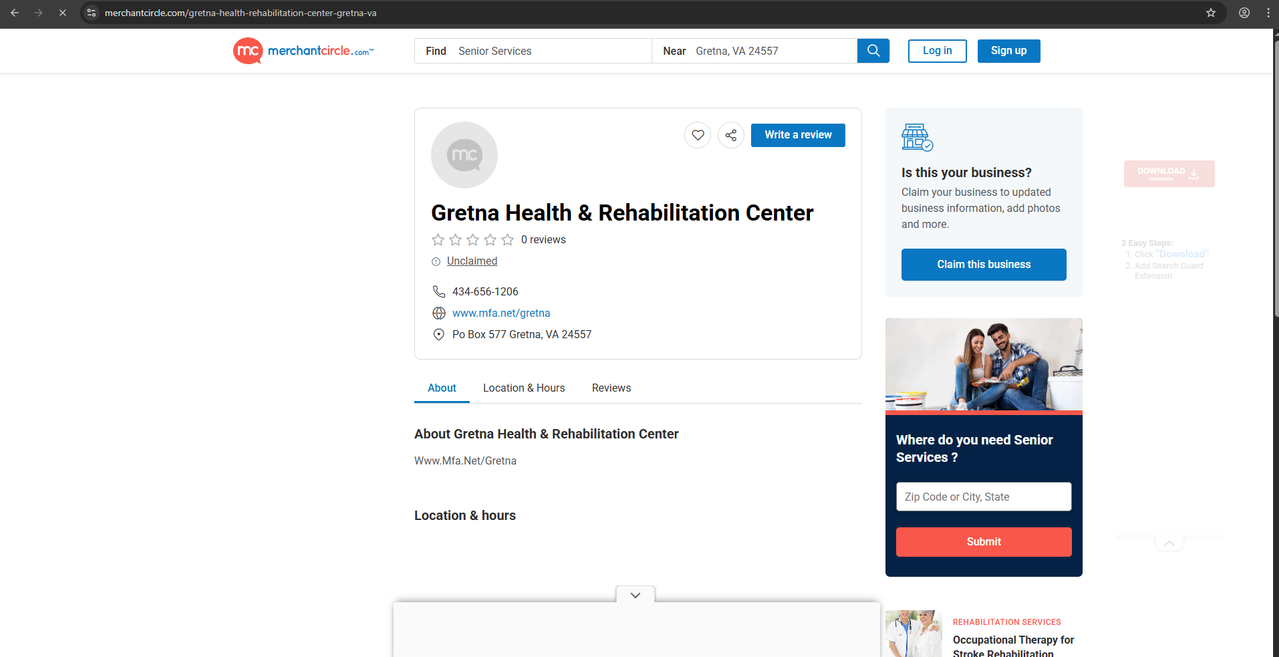1279x657 pixels.
Task: Click the browser forward arrow
Action: point(38,13)
